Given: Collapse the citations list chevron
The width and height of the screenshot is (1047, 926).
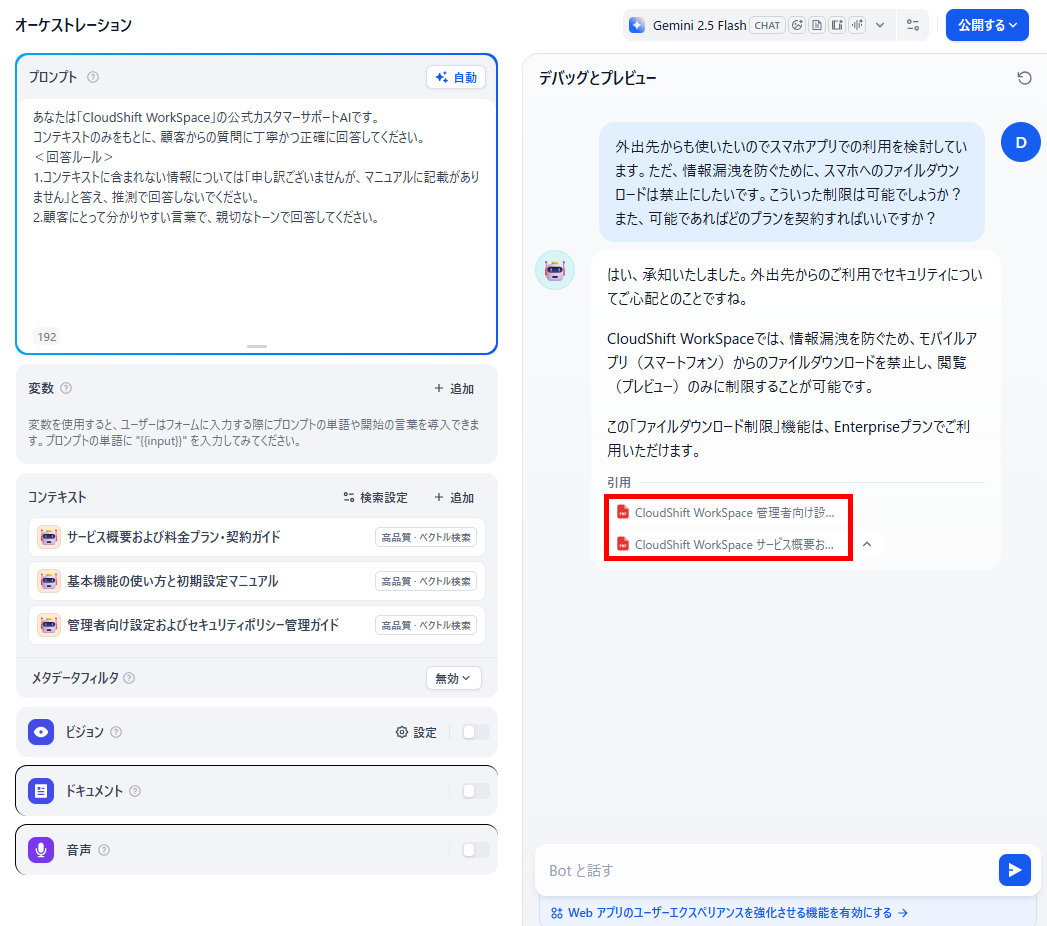Looking at the screenshot, I should (x=867, y=544).
